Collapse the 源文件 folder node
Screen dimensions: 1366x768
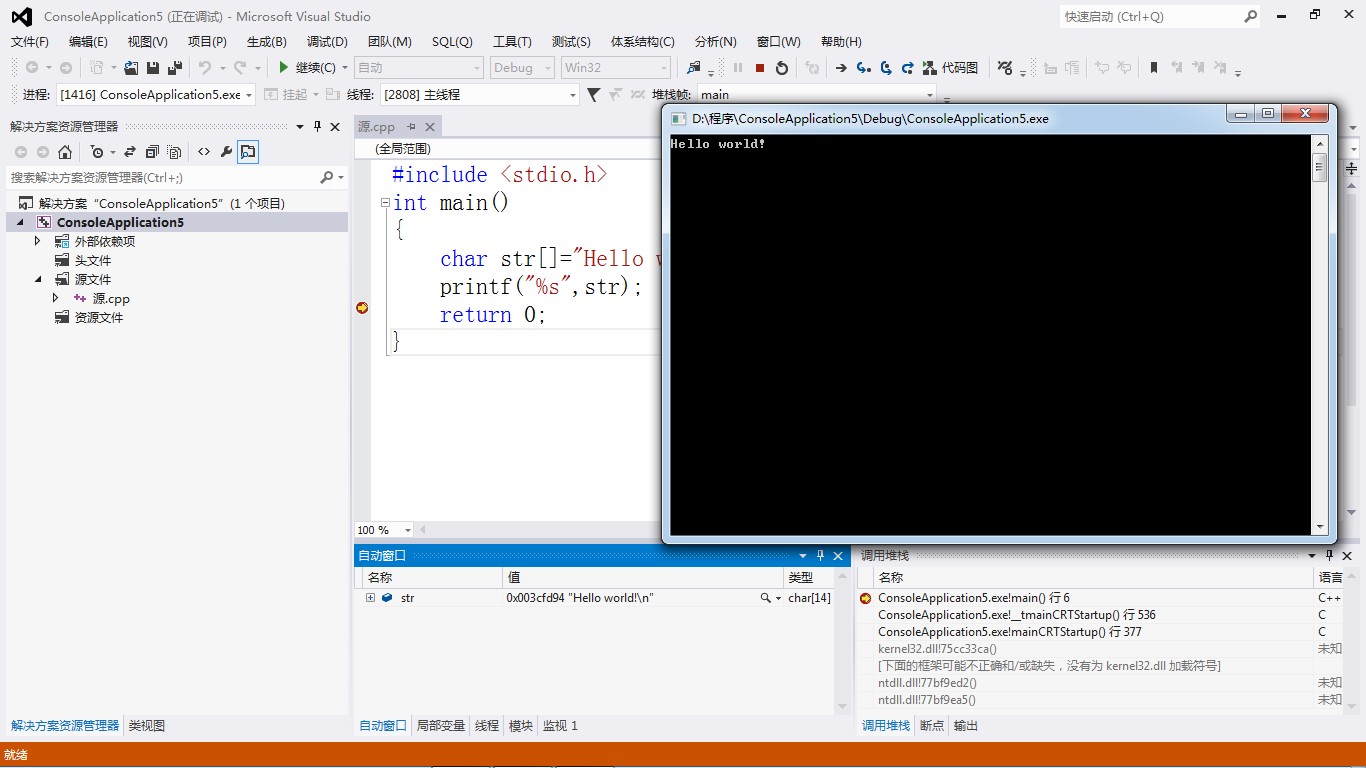pos(38,279)
